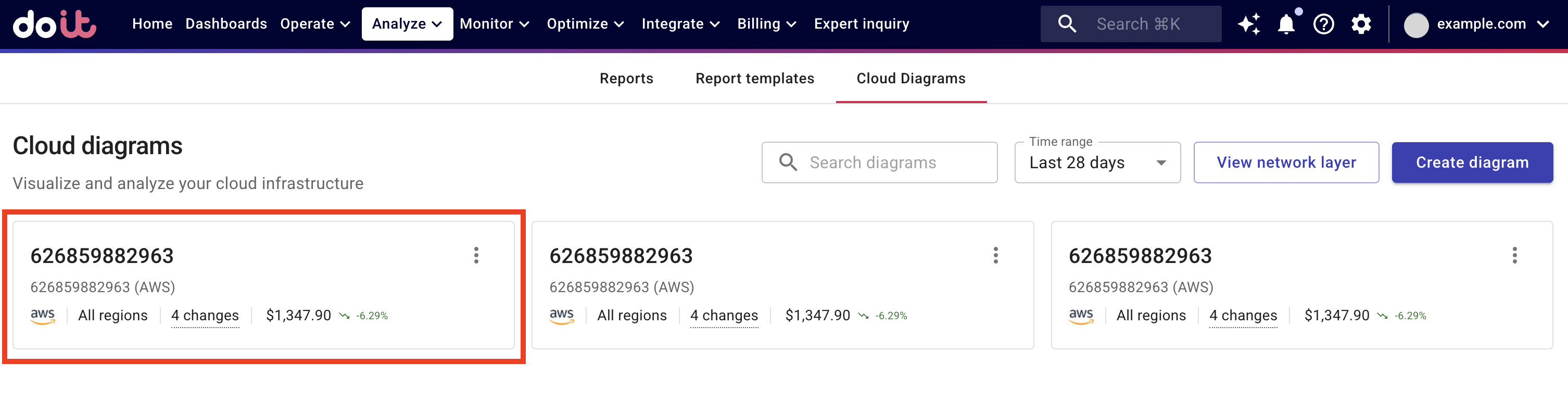Open three-dot menu on second diagram card

pyautogui.click(x=995, y=255)
